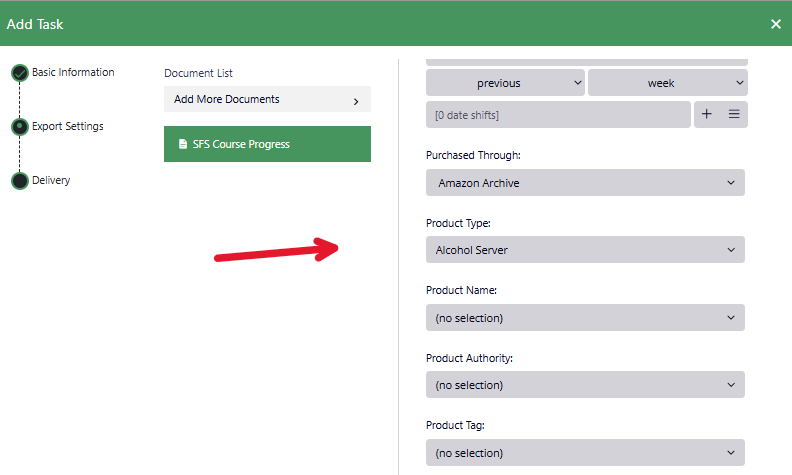Open the Product Name dropdown
This screenshot has width=792, height=475.
pos(585,318)
